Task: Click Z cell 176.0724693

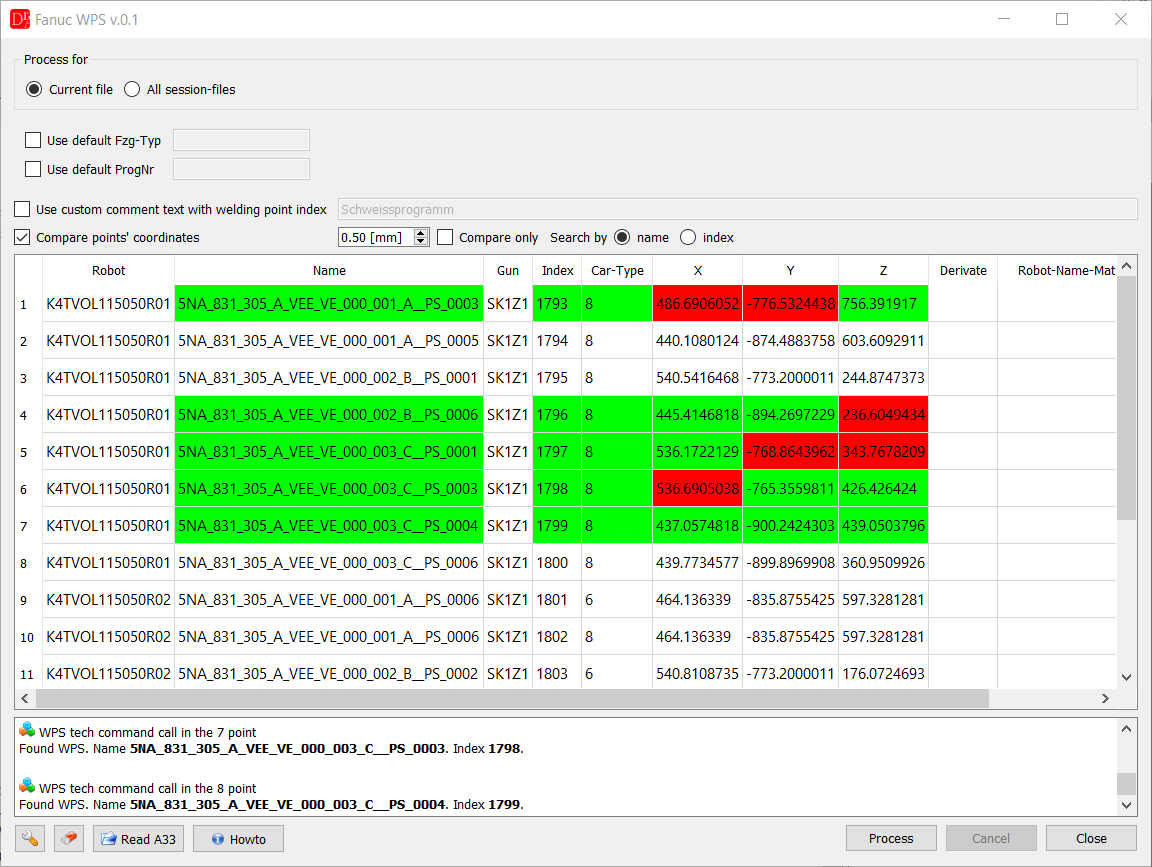Action: pos(883,673)
